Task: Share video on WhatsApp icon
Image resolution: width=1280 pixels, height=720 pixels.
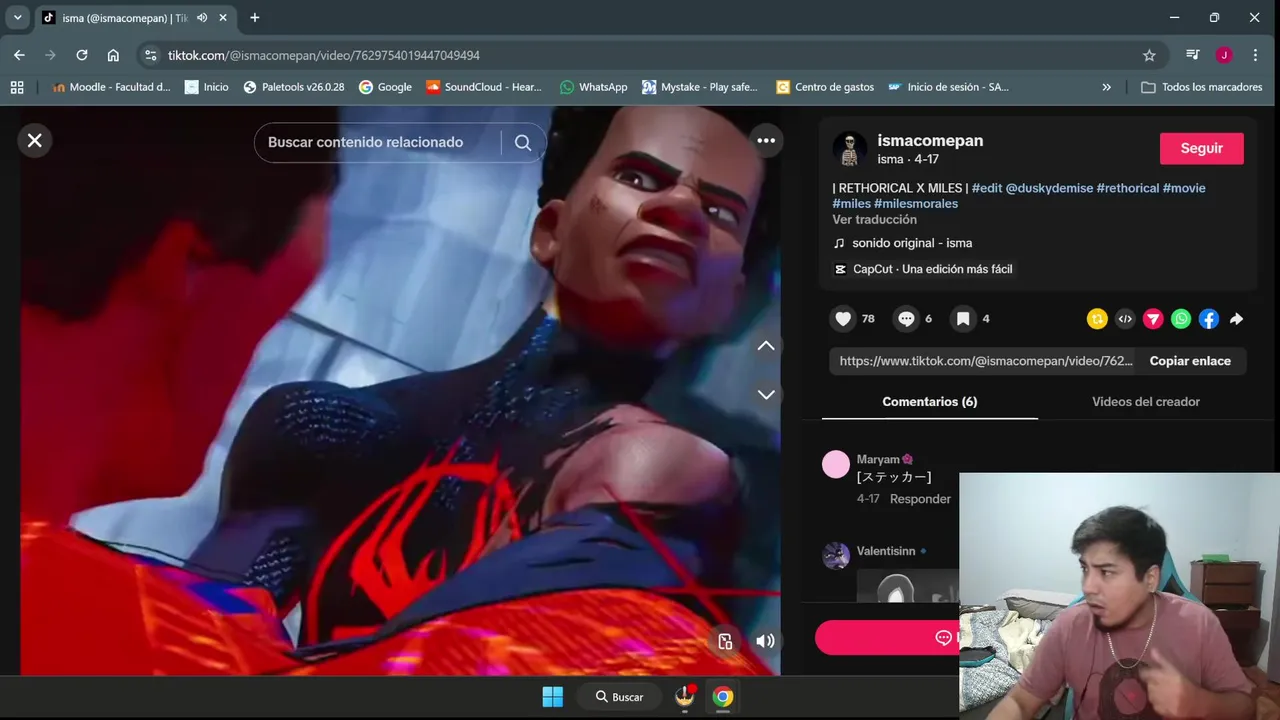Action: (x=1181, y=319)
